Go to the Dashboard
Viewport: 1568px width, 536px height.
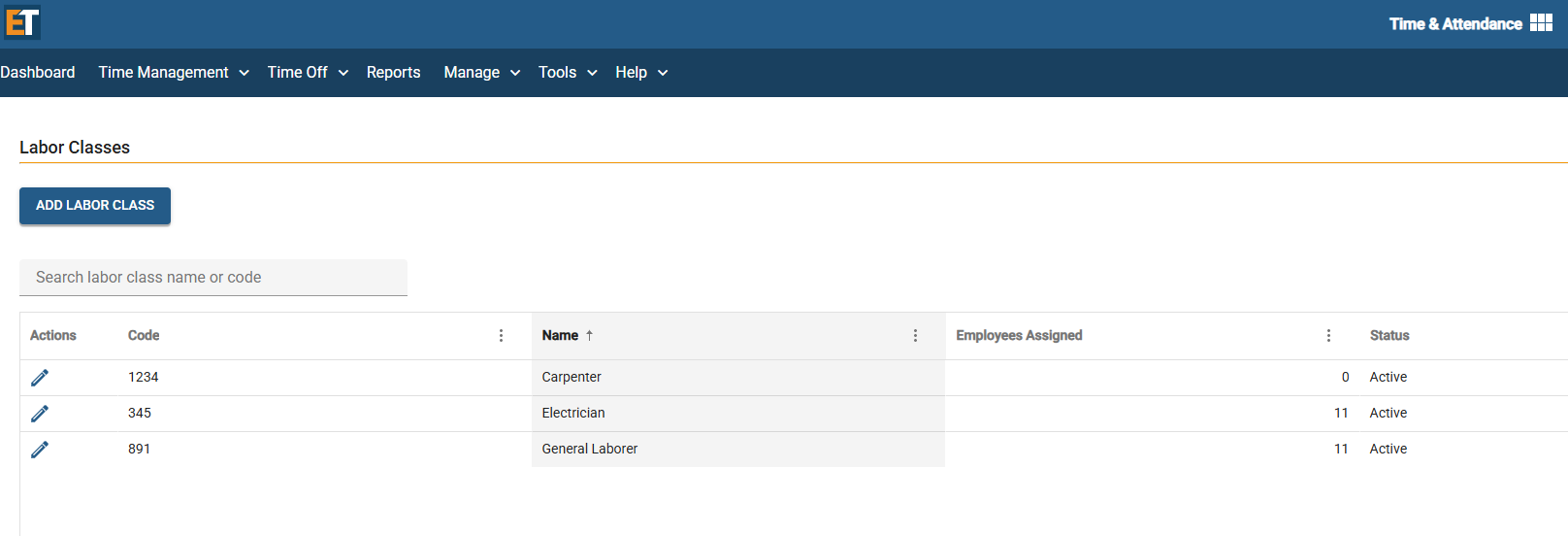tap(38, 73)
